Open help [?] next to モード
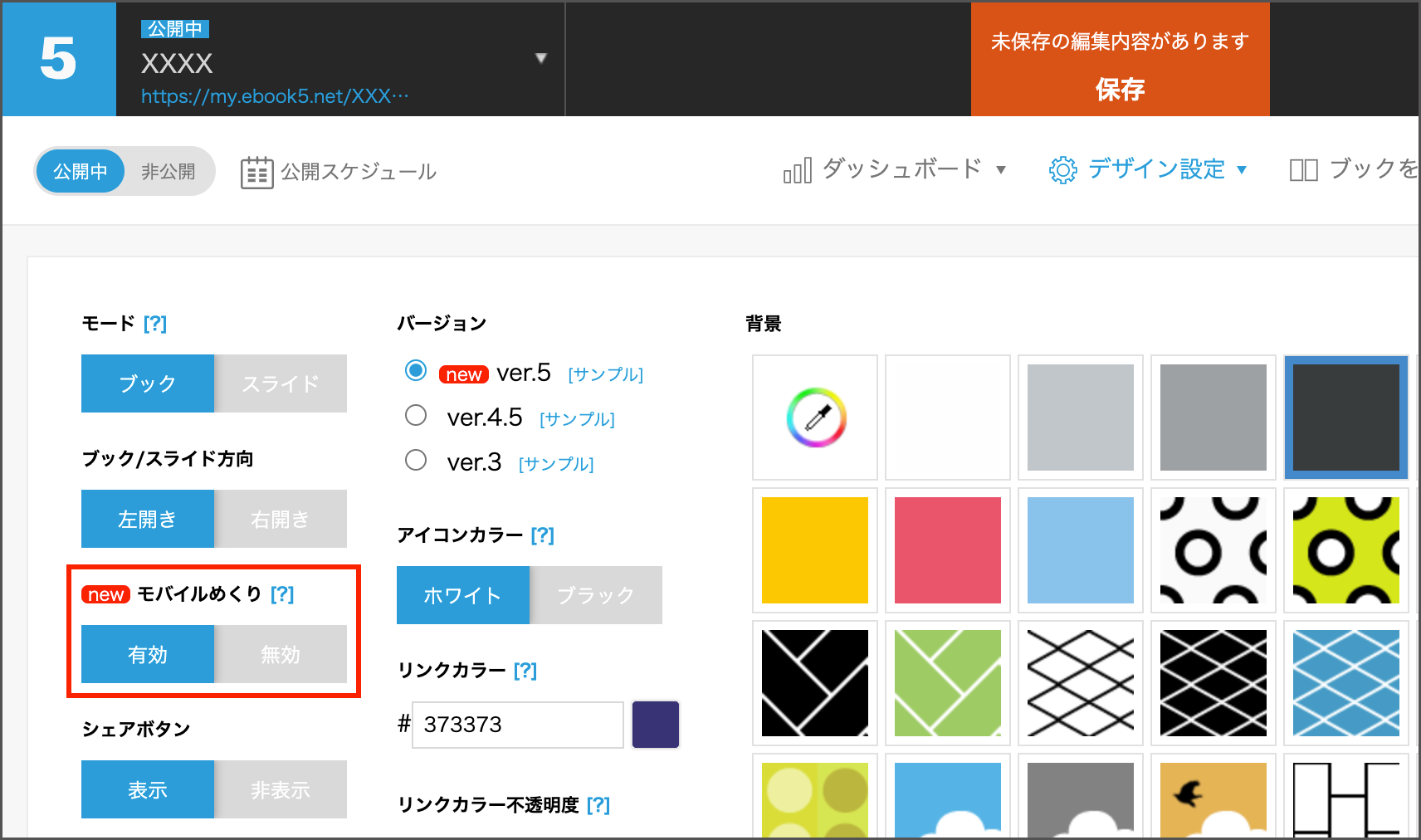 coord(155,323)
